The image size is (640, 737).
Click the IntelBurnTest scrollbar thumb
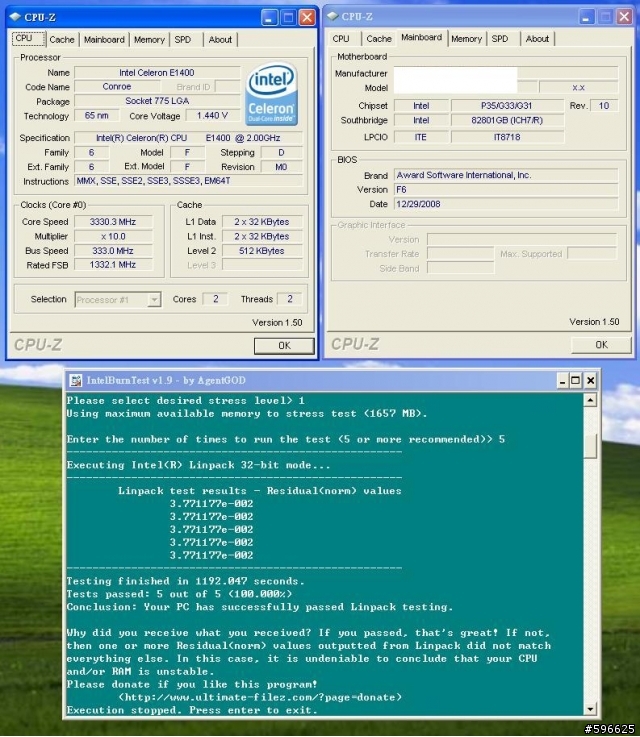(x=590, y=445)
